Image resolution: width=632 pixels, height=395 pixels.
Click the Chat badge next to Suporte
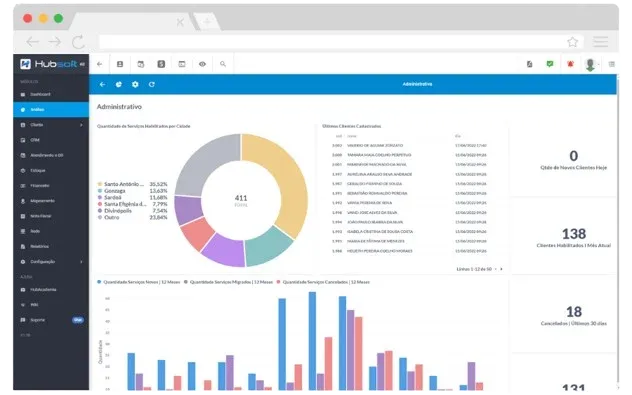click(x=78, y=320)
